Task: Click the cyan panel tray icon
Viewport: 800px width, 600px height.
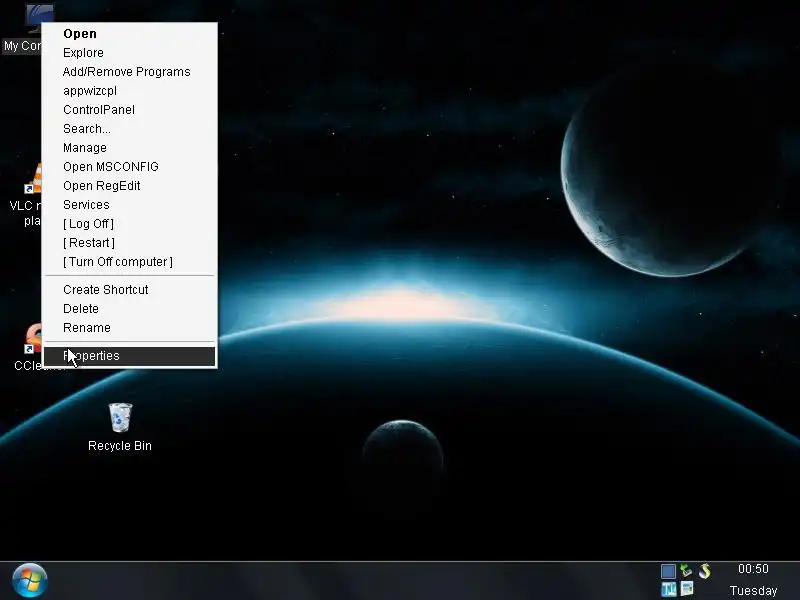Action: (668, 589)
